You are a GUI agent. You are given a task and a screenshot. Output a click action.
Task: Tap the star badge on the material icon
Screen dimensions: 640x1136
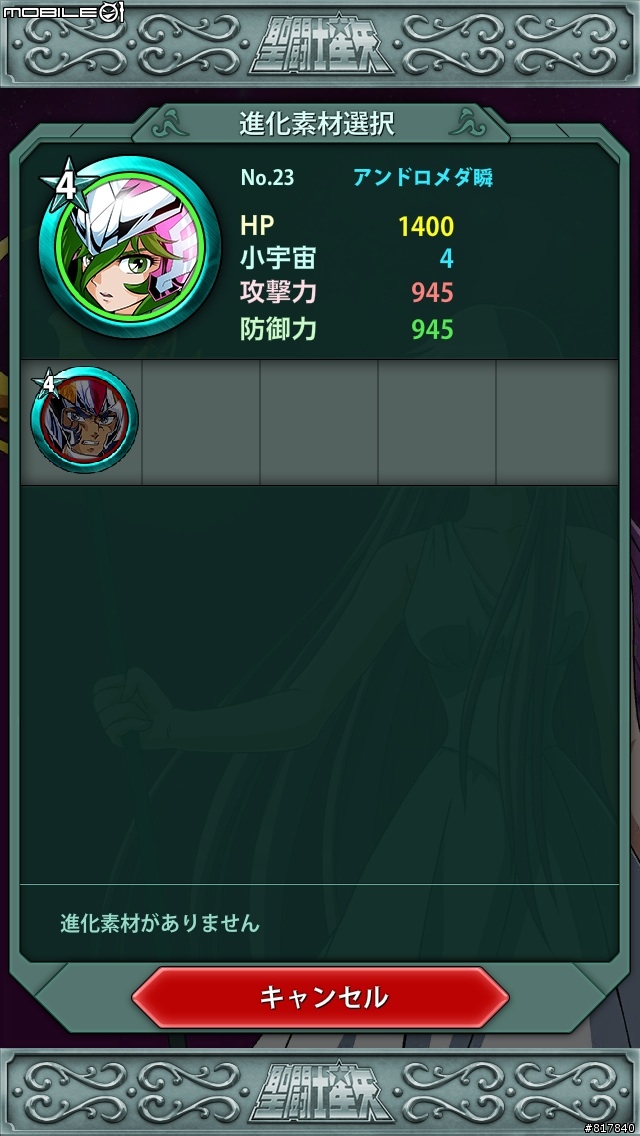pyautogui.click(x=47, y=384)
